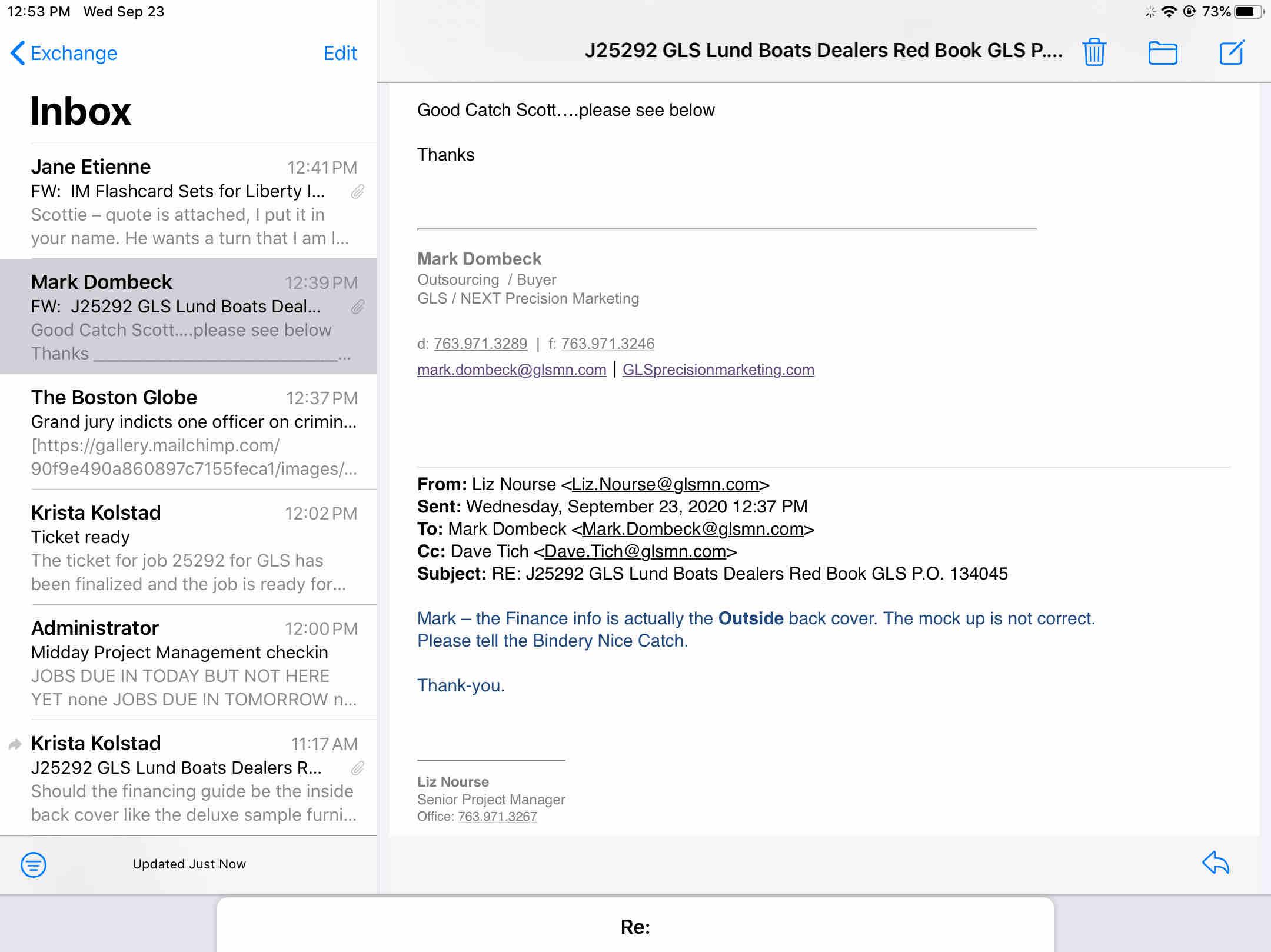The height and width of the screenshot is (952, 1271).
Task: Tap Dave.Tich@glsmn.com in Cc line
Action: (635, 551)
